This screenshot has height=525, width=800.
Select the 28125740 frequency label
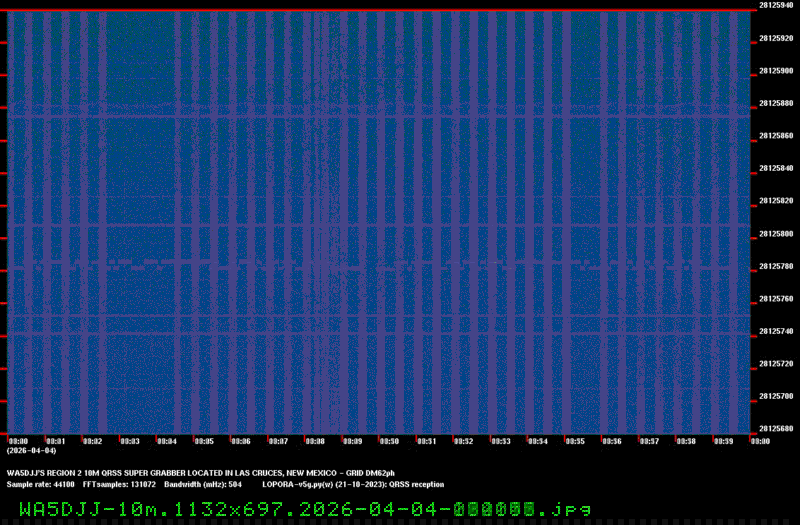coord(776,331)
